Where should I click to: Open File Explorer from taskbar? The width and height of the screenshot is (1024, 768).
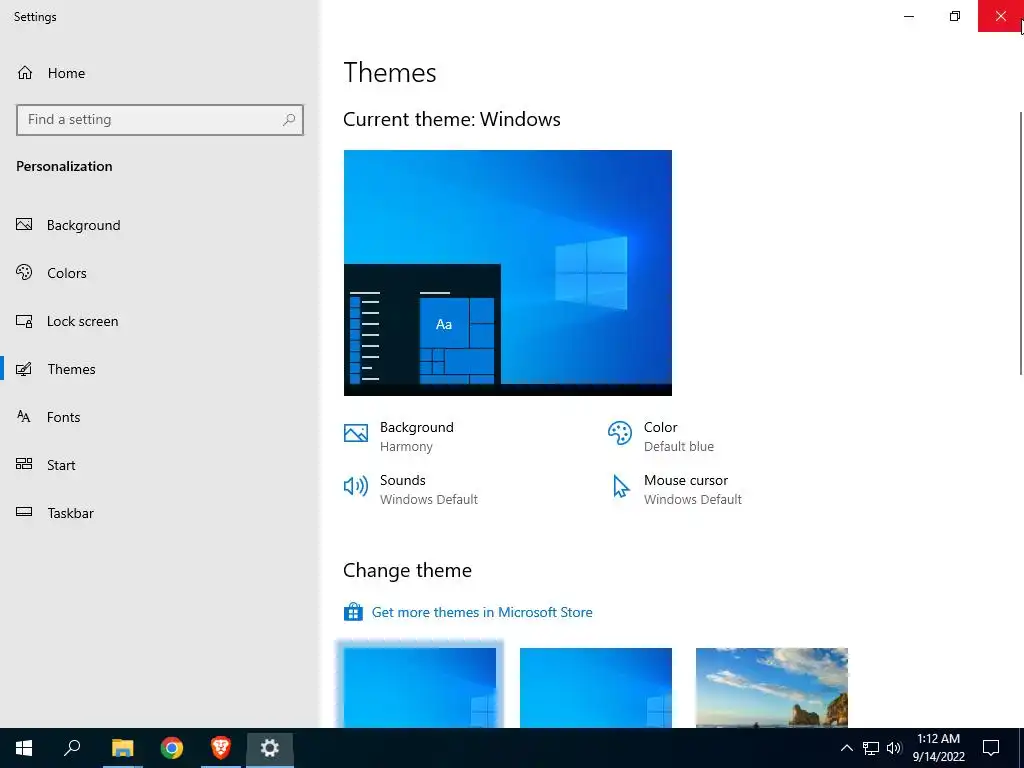coord(122,748)
